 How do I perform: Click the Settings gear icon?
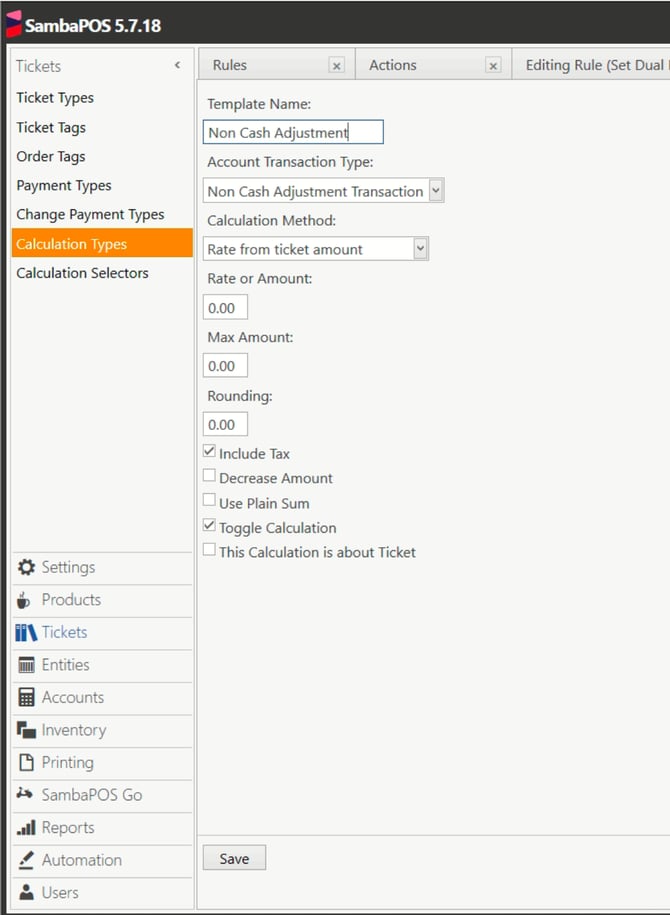[26, 567]
